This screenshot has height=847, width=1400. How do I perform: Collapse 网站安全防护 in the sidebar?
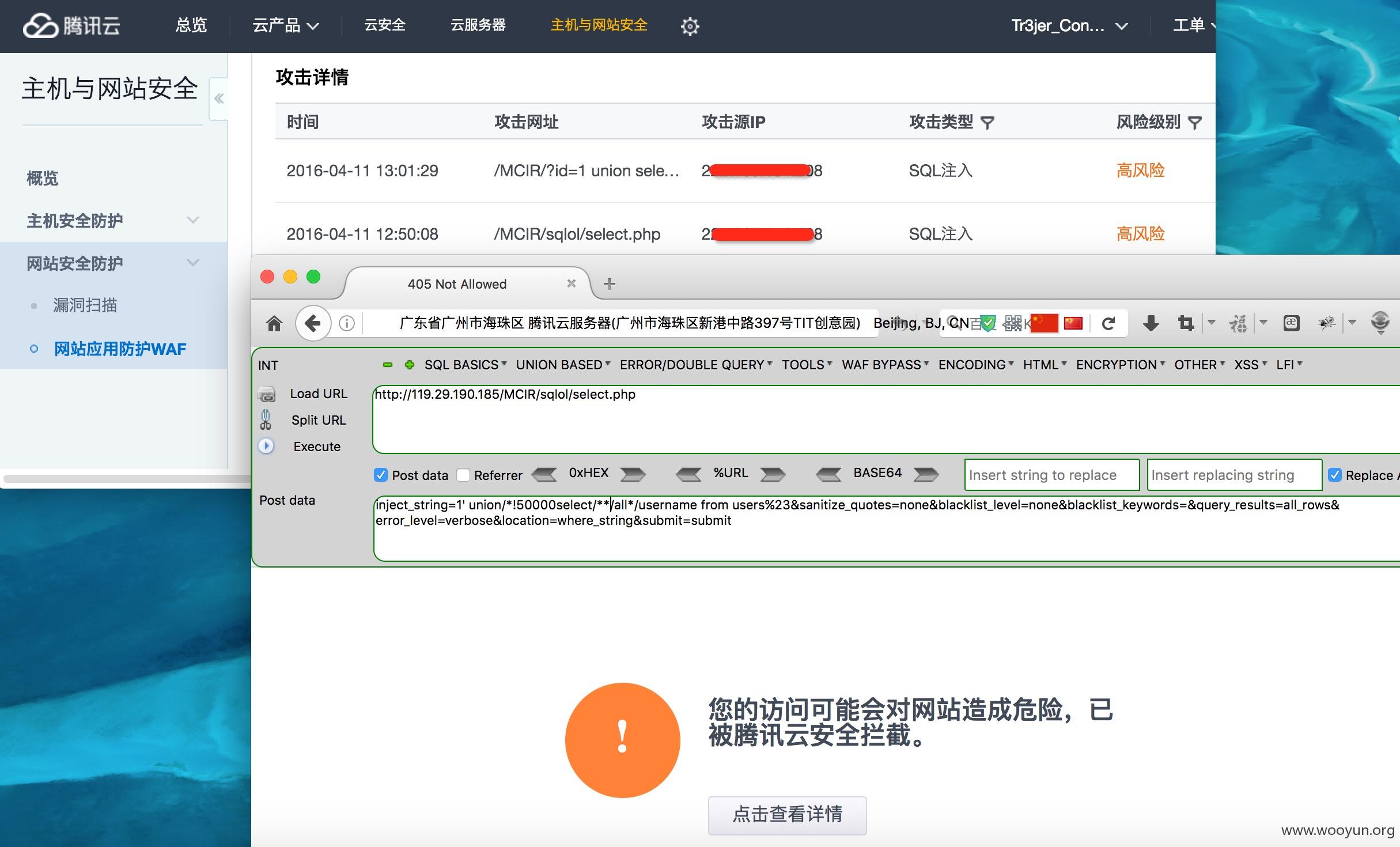pos(113,263)
